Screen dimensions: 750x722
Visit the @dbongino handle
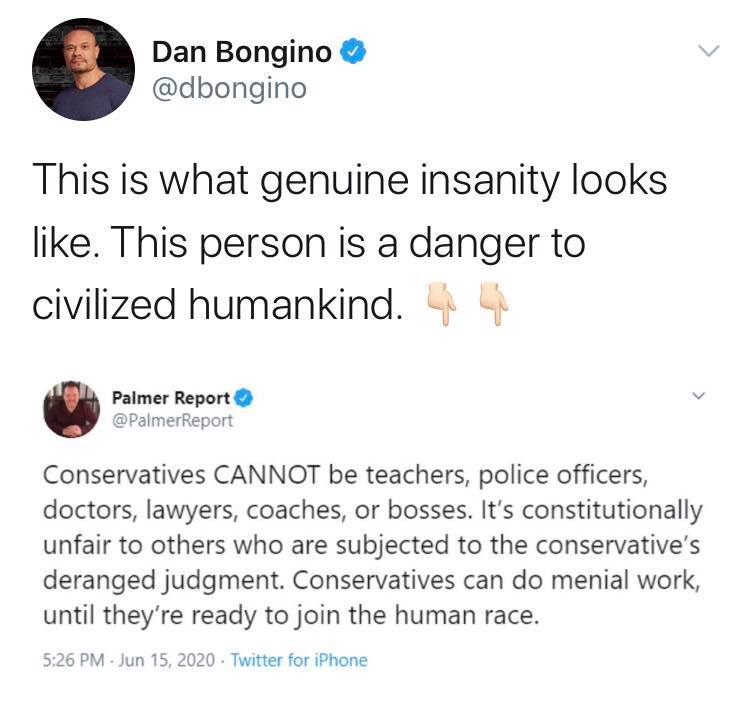[229, 89]
